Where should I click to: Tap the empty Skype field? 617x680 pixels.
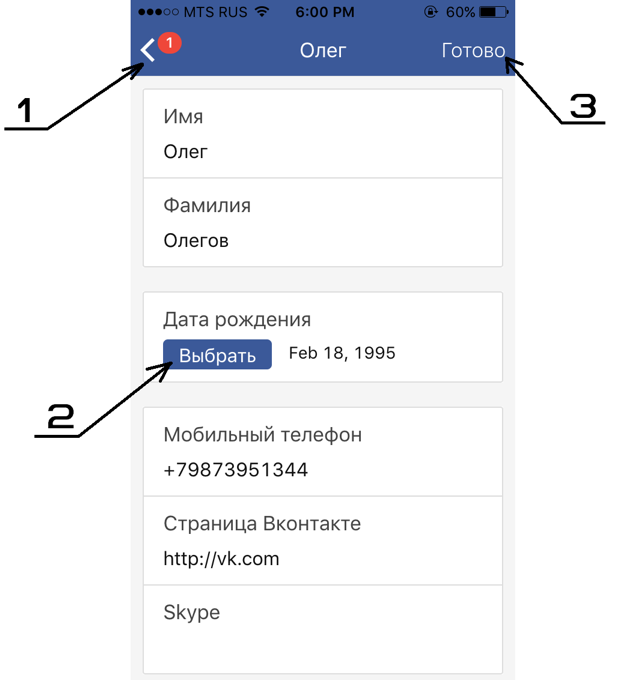pyautogui.click(x=323, y=630)
